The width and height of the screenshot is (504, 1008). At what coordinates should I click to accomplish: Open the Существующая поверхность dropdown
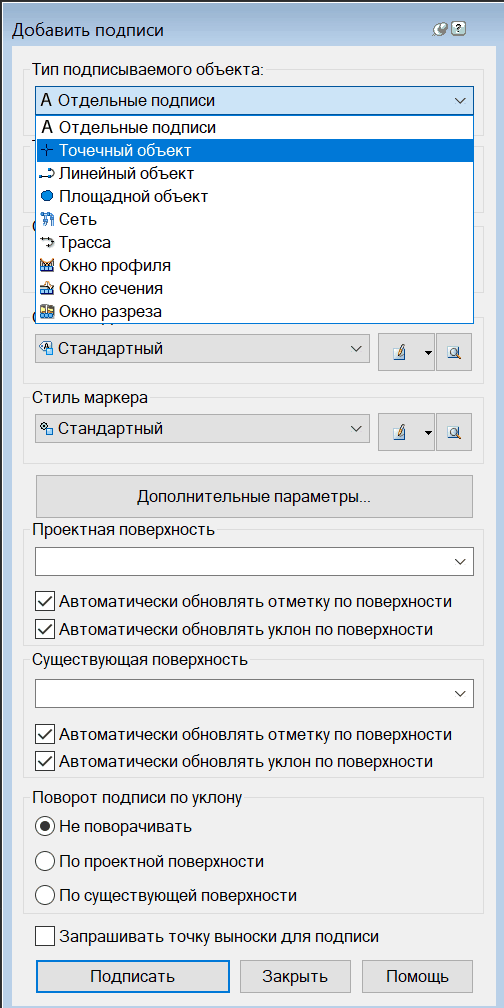(255, 694)
